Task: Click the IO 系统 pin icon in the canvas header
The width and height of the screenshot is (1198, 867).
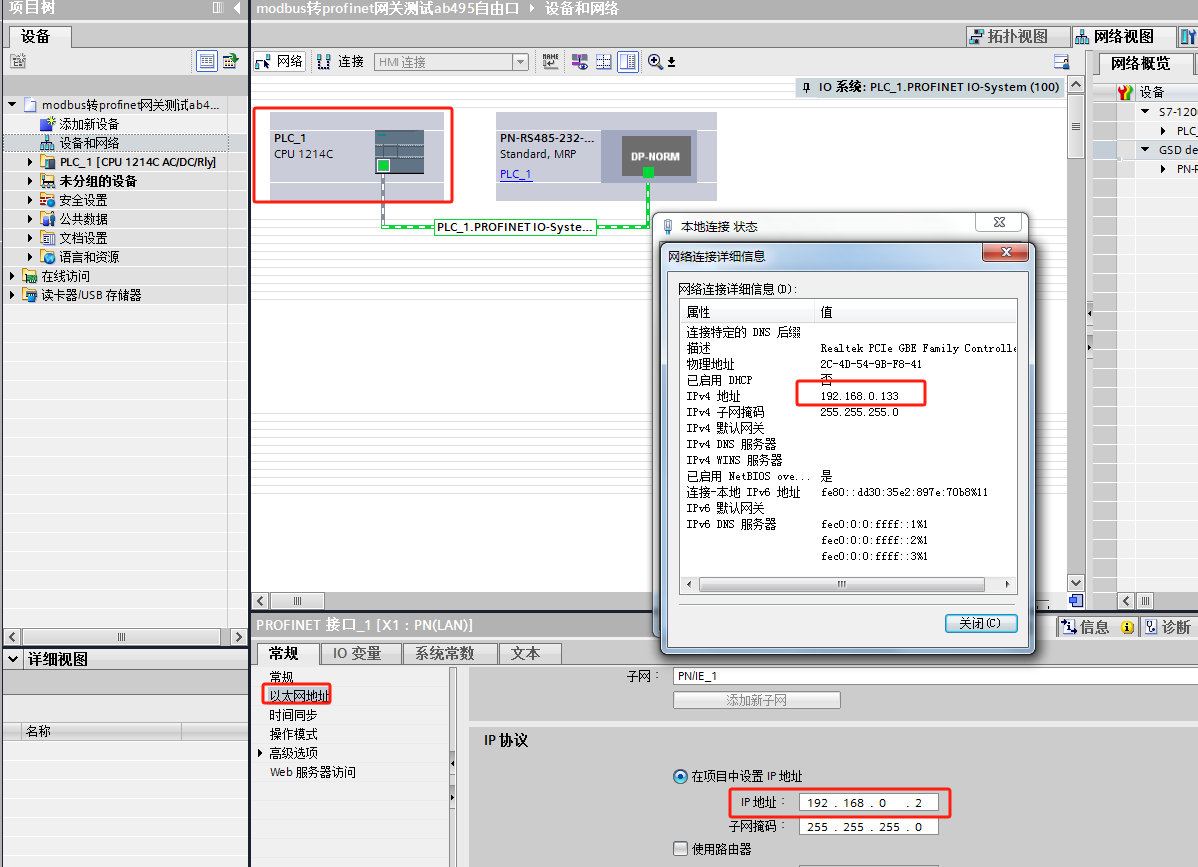Action: tap(806, 88)
